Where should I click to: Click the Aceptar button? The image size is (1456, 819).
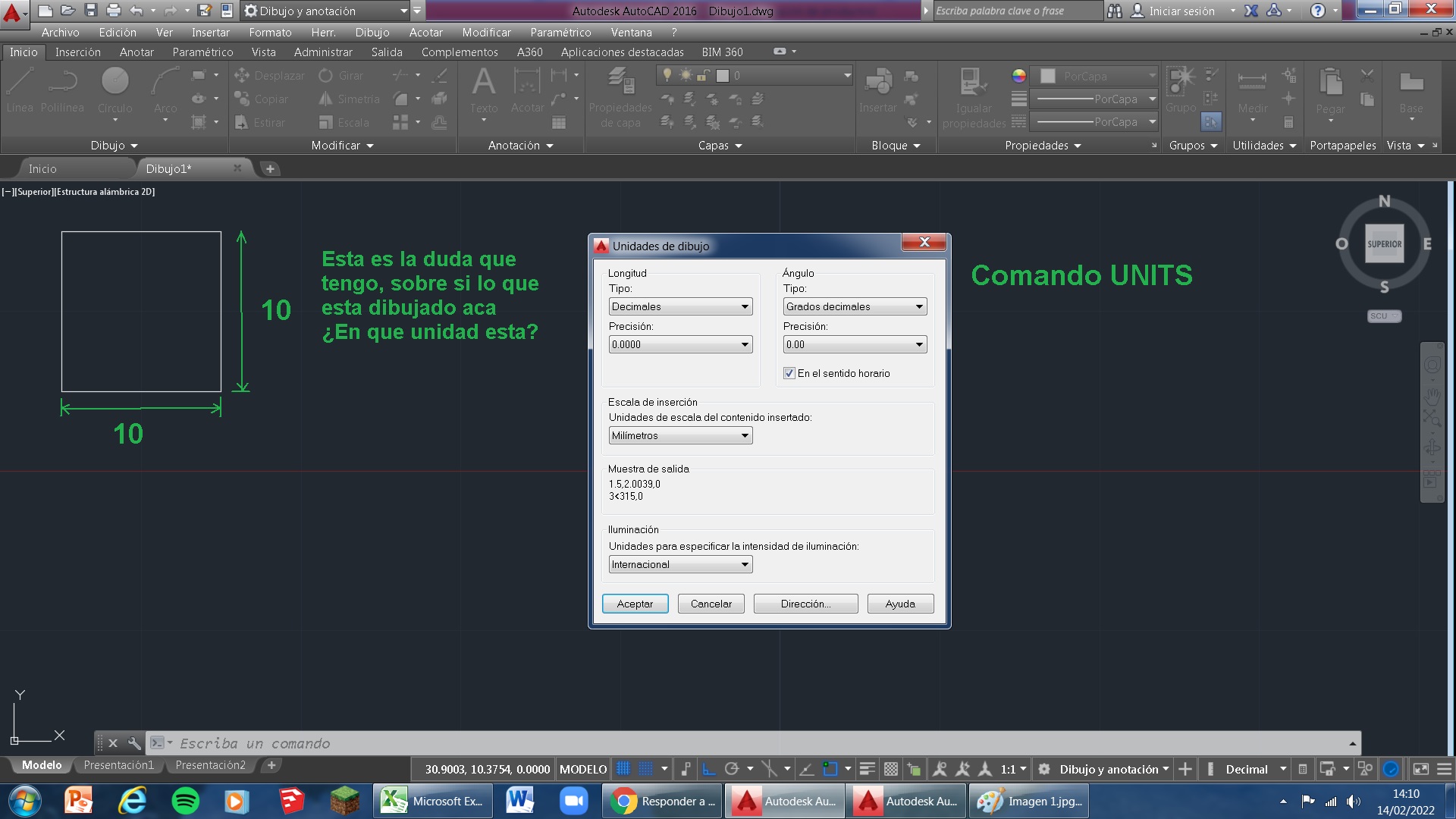pos(635,604)
